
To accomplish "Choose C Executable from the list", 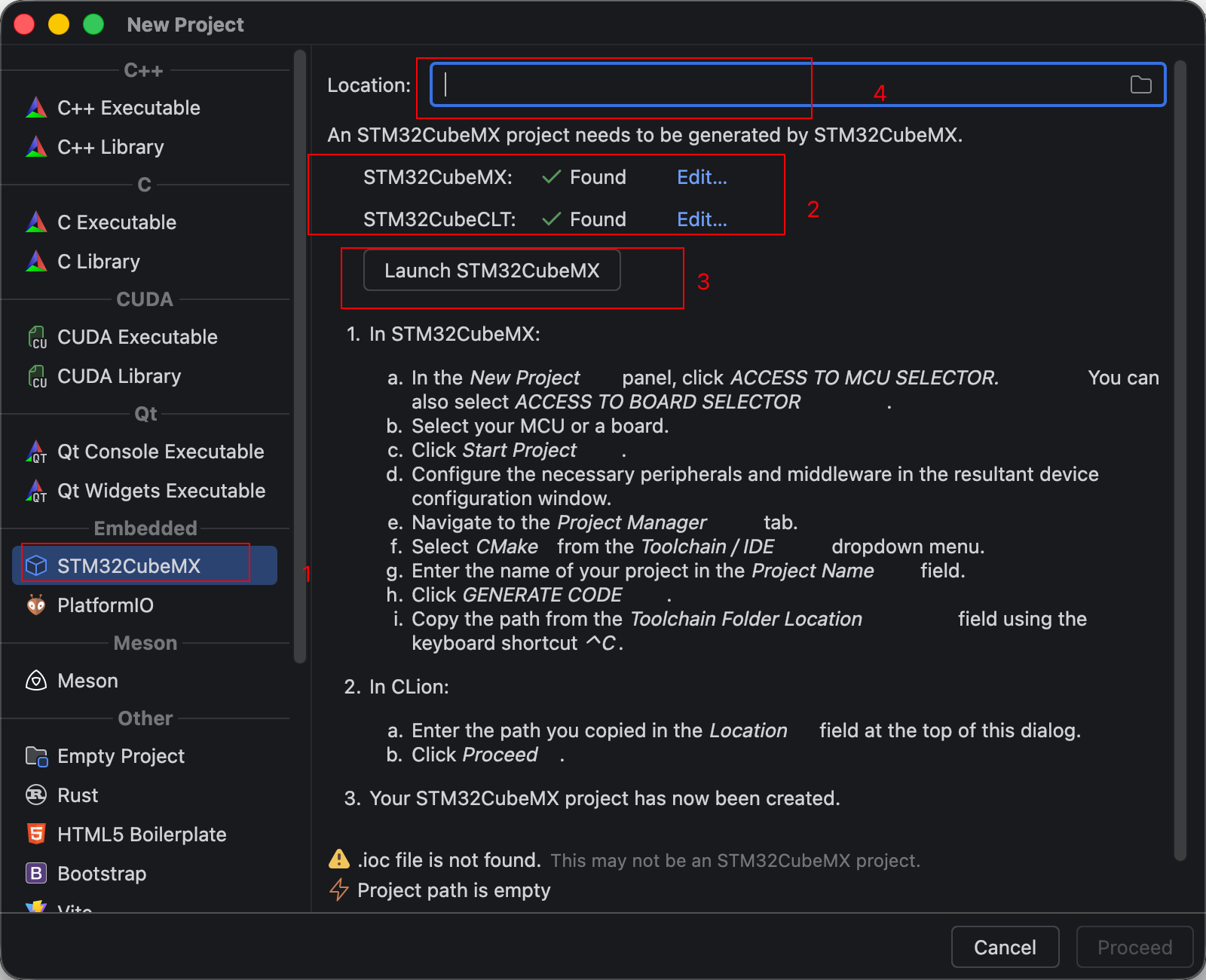I will (145, 222).
